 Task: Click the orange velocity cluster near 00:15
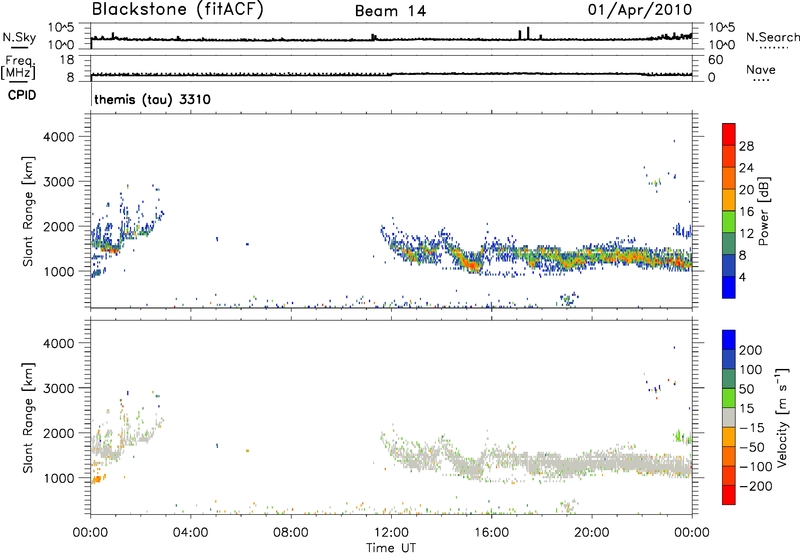(x=98, y=479)
